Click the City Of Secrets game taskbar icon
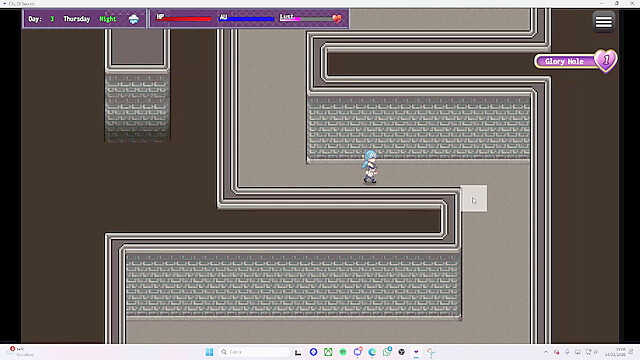 [x=416, y=352]
